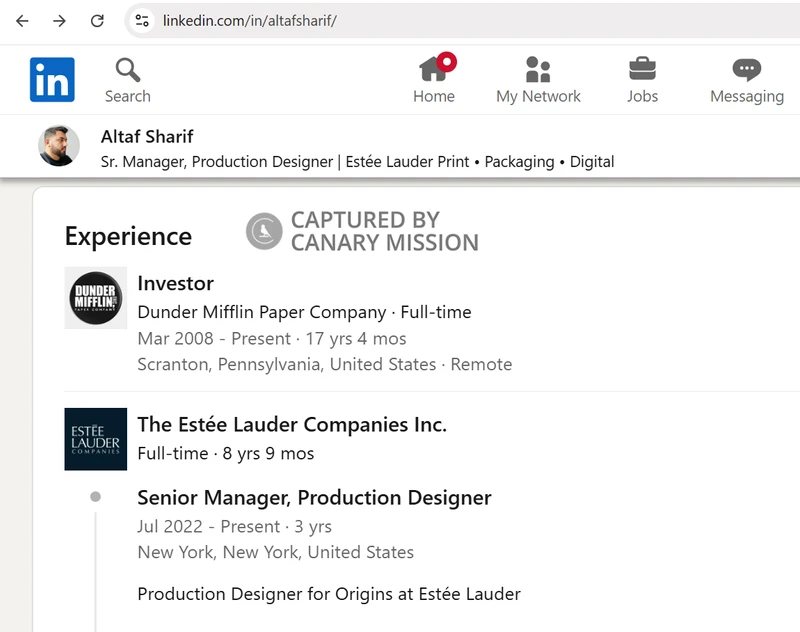The height and width of the screenshot is (632, 800).
Task: Open Messaging from the top navigation
Action: coord(747,81)
